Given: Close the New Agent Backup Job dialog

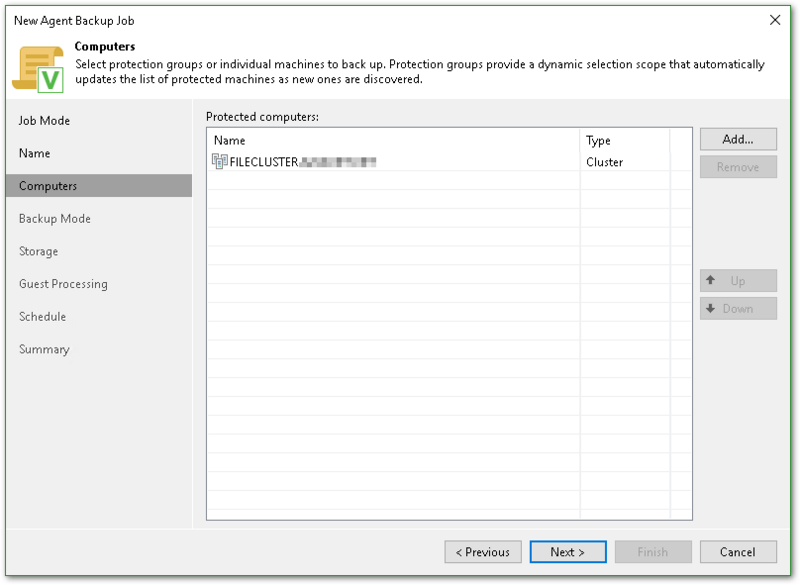Looking at the screenshot, I should click(775, 20).
